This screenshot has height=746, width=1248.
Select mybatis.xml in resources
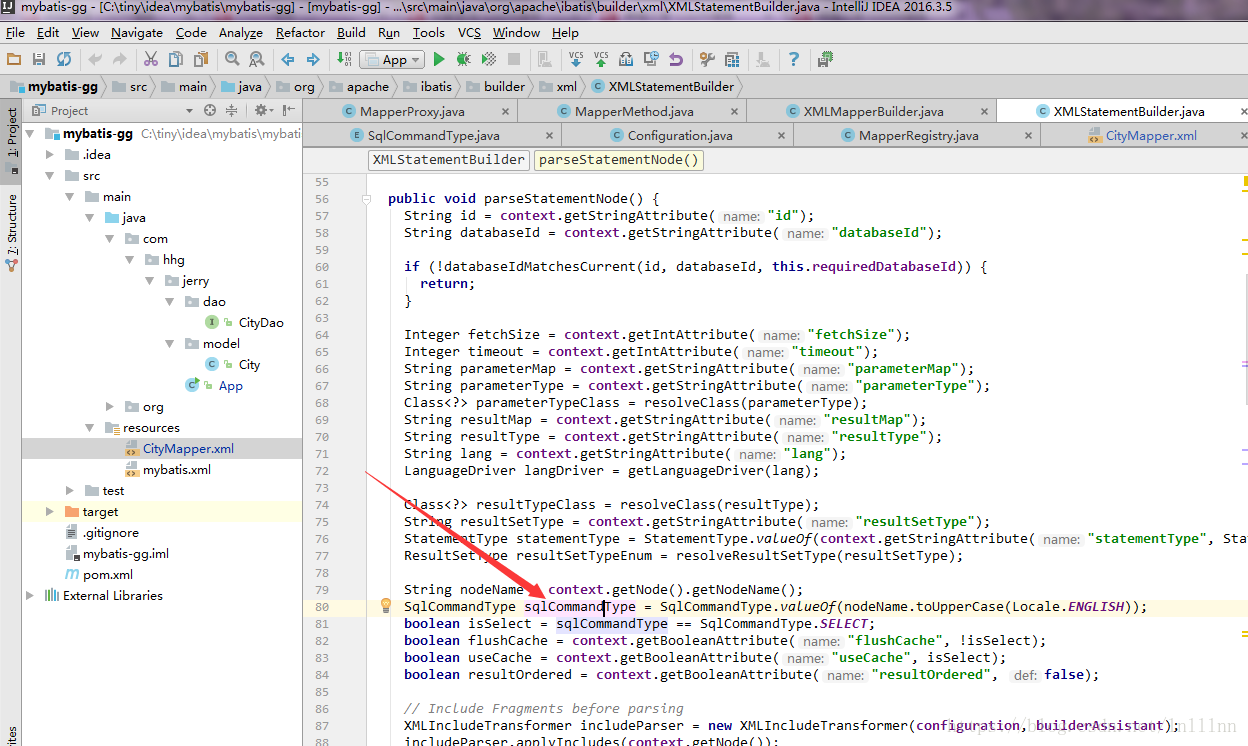(x=176, y=469)
